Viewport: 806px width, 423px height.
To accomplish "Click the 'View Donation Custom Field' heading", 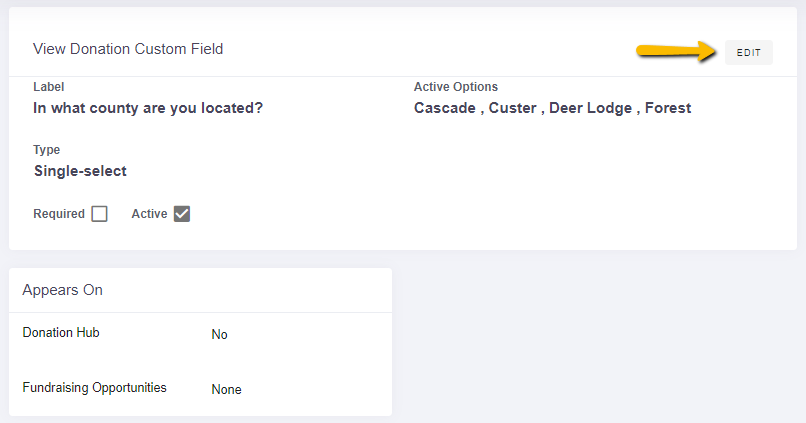I will [128, 49].
